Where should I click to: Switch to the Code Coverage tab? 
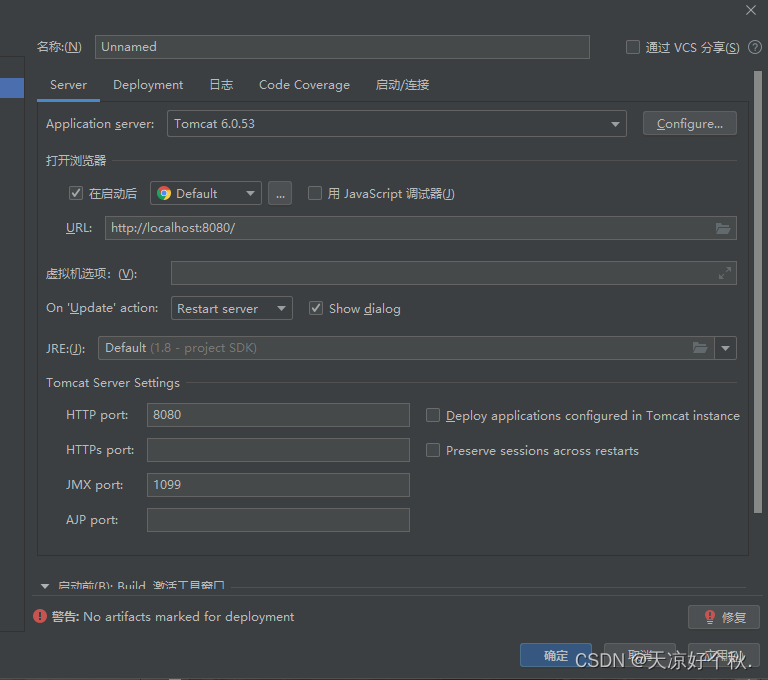coord(304,85)
